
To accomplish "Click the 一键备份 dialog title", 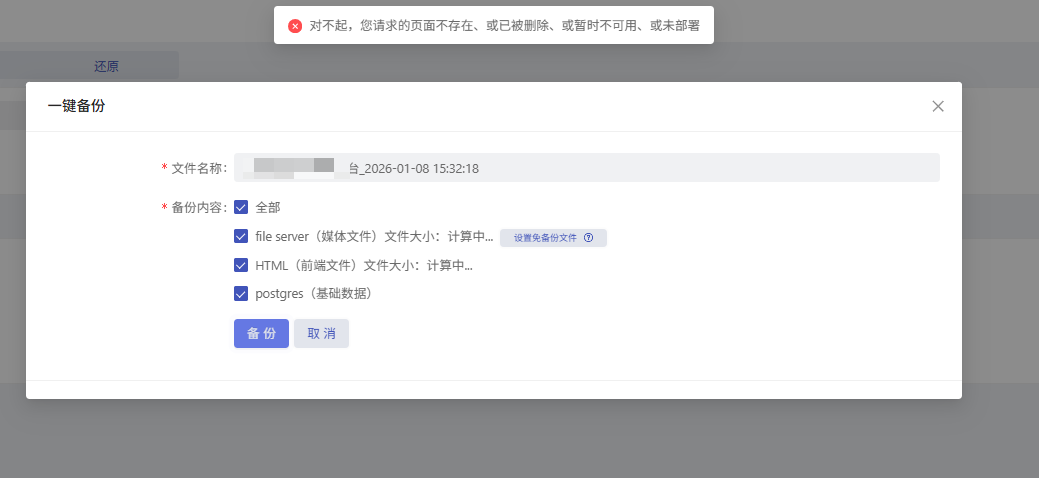I will 76,106.
